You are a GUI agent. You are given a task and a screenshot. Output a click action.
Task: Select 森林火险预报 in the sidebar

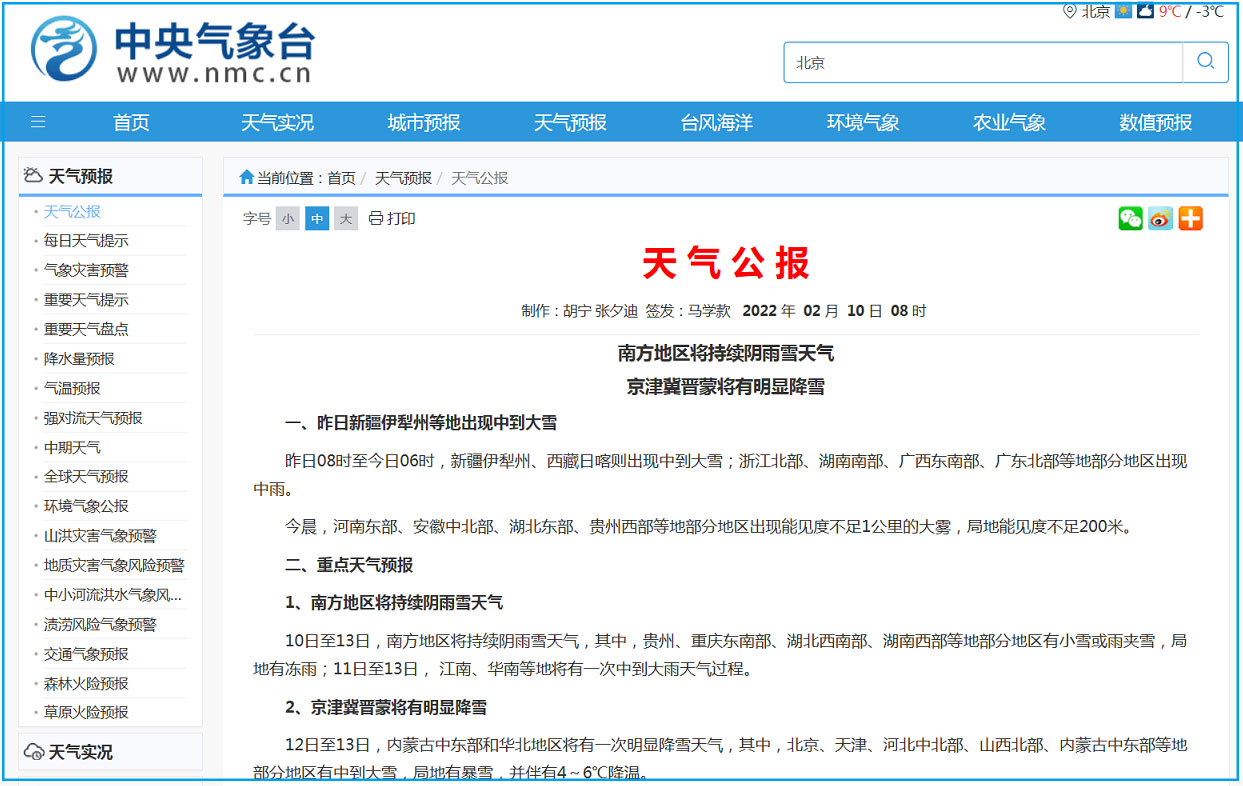tap(86, 684)
